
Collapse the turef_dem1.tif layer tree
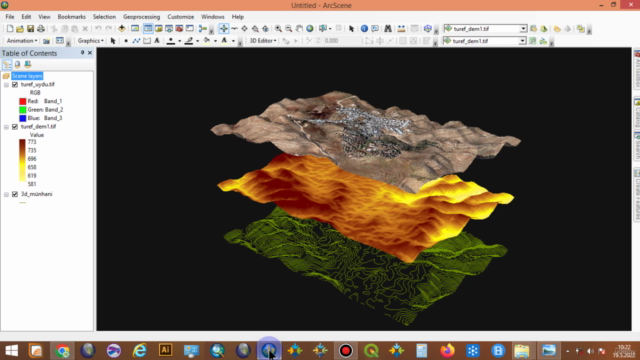[7, 127]
